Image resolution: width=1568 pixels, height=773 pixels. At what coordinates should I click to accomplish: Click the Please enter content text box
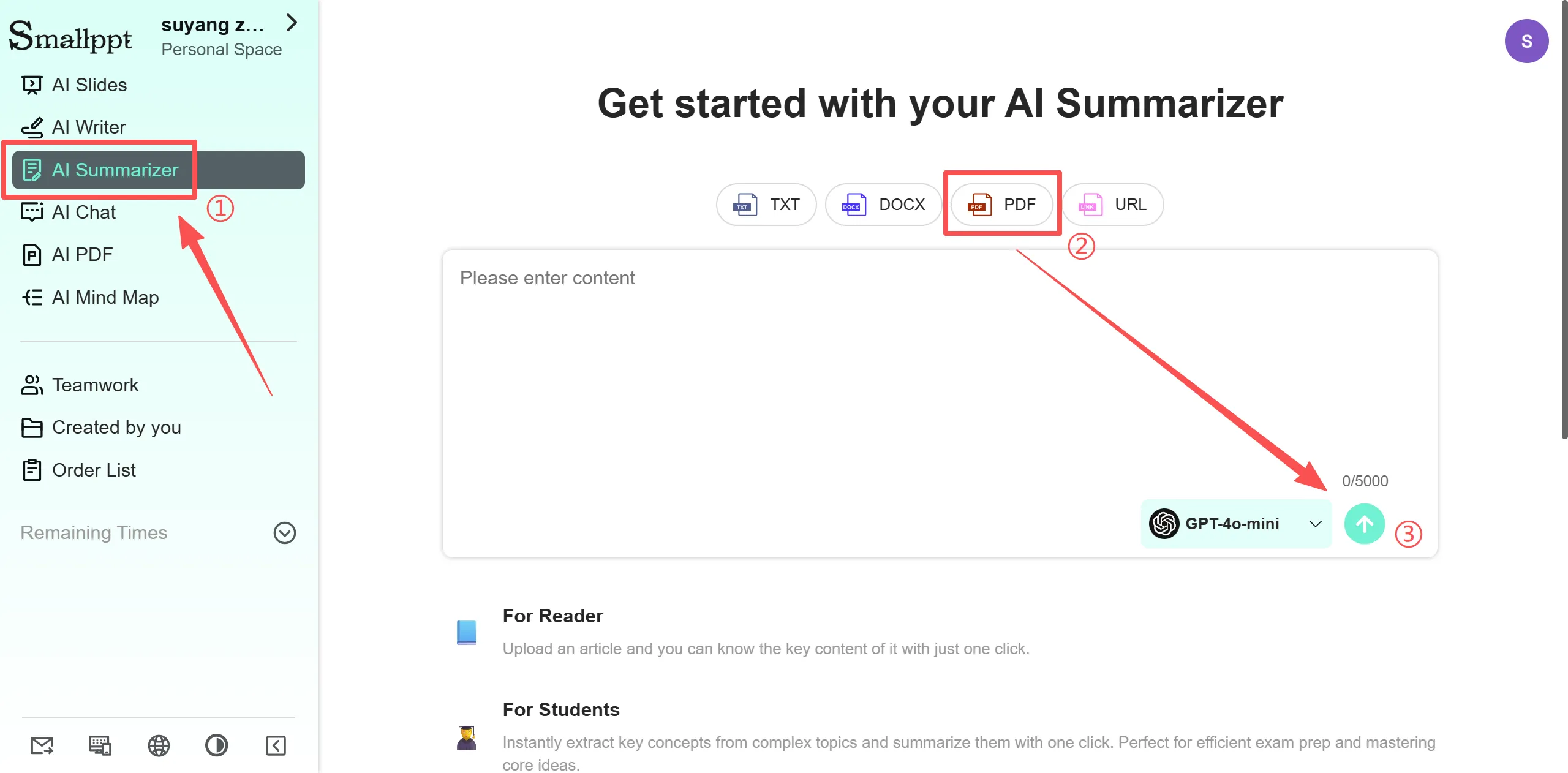pyautogui.click(x=858, y=368)
